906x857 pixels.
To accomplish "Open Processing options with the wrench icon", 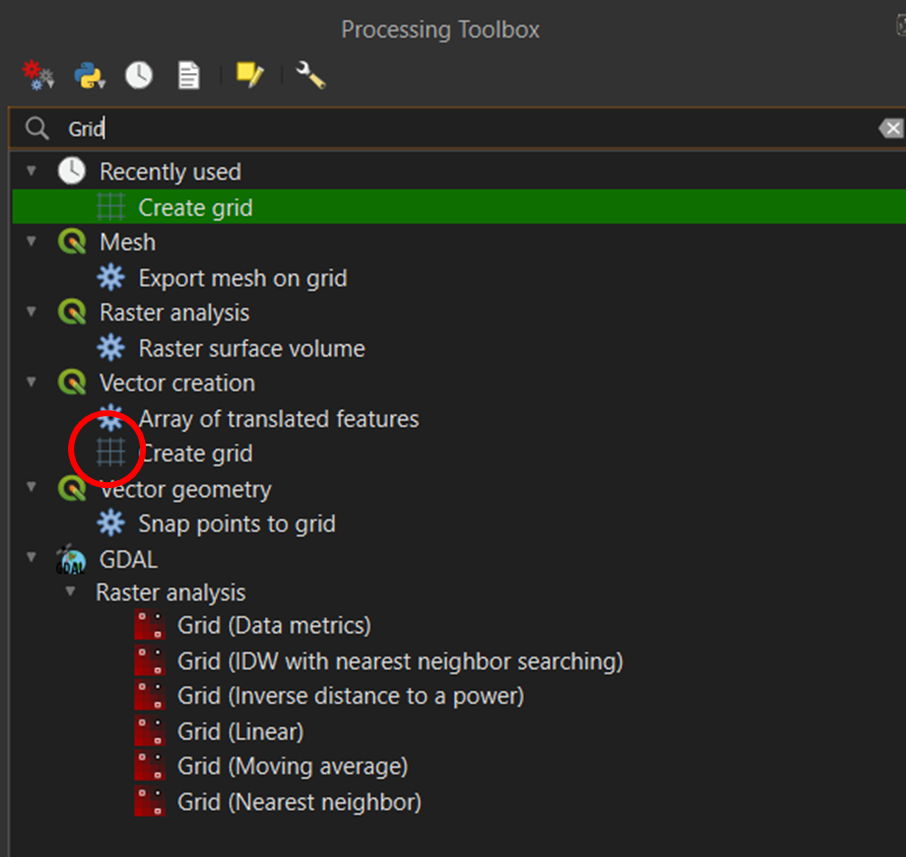I will (x=310, y=74).
